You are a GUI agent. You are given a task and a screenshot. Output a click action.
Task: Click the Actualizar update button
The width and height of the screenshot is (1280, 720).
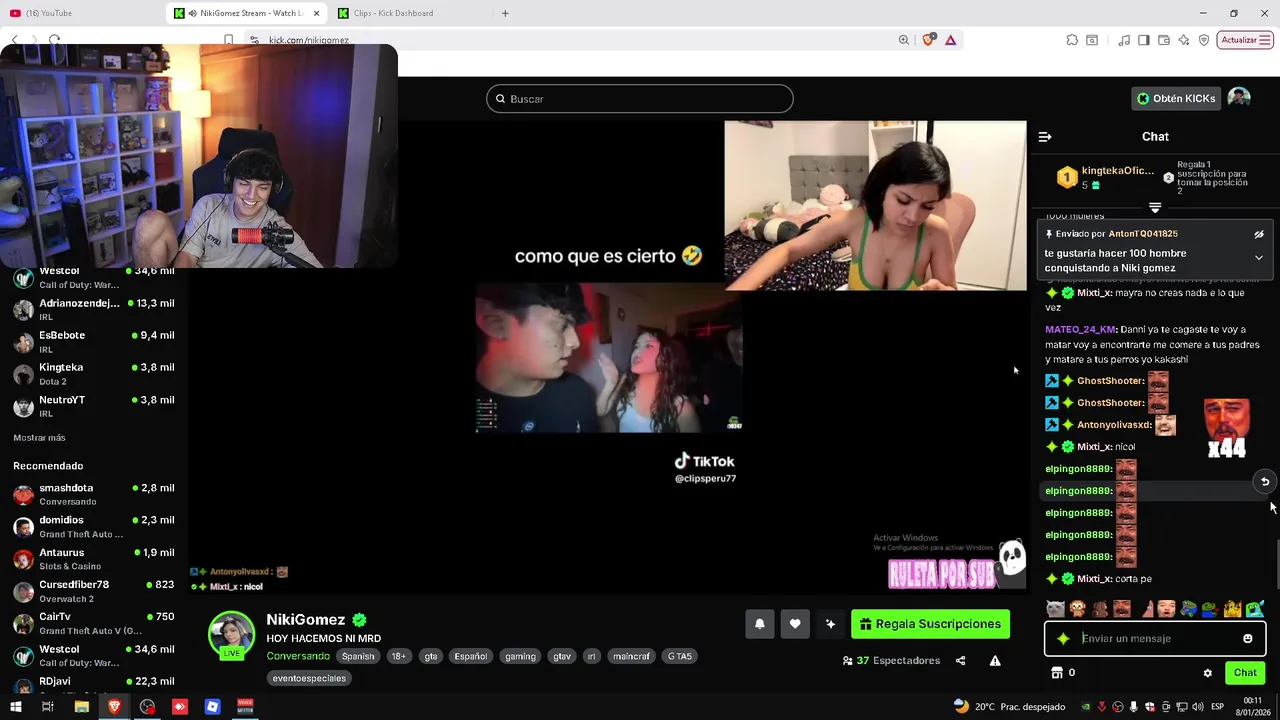click(1245, 40)
